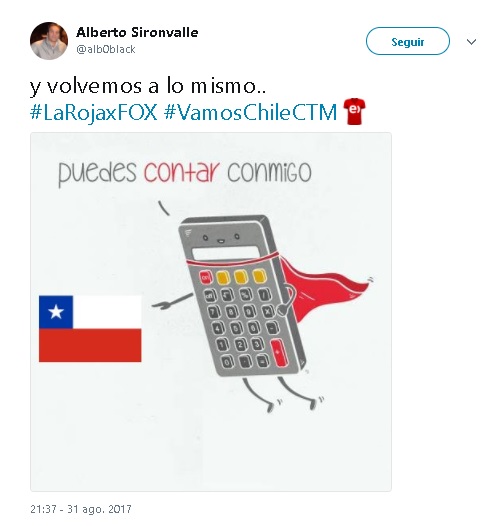Open the Alberto Sironvalle display name

click(137, 33)
